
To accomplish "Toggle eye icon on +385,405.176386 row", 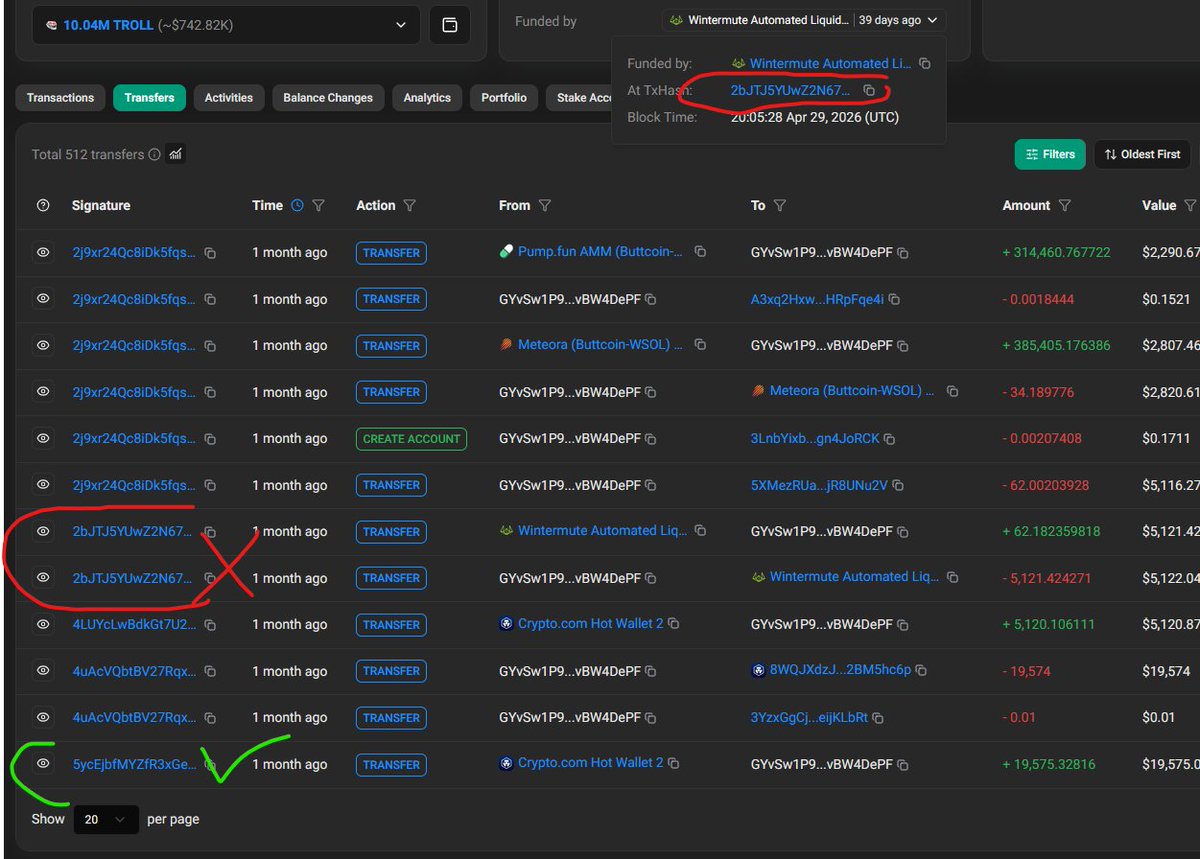I will [43, 345].
